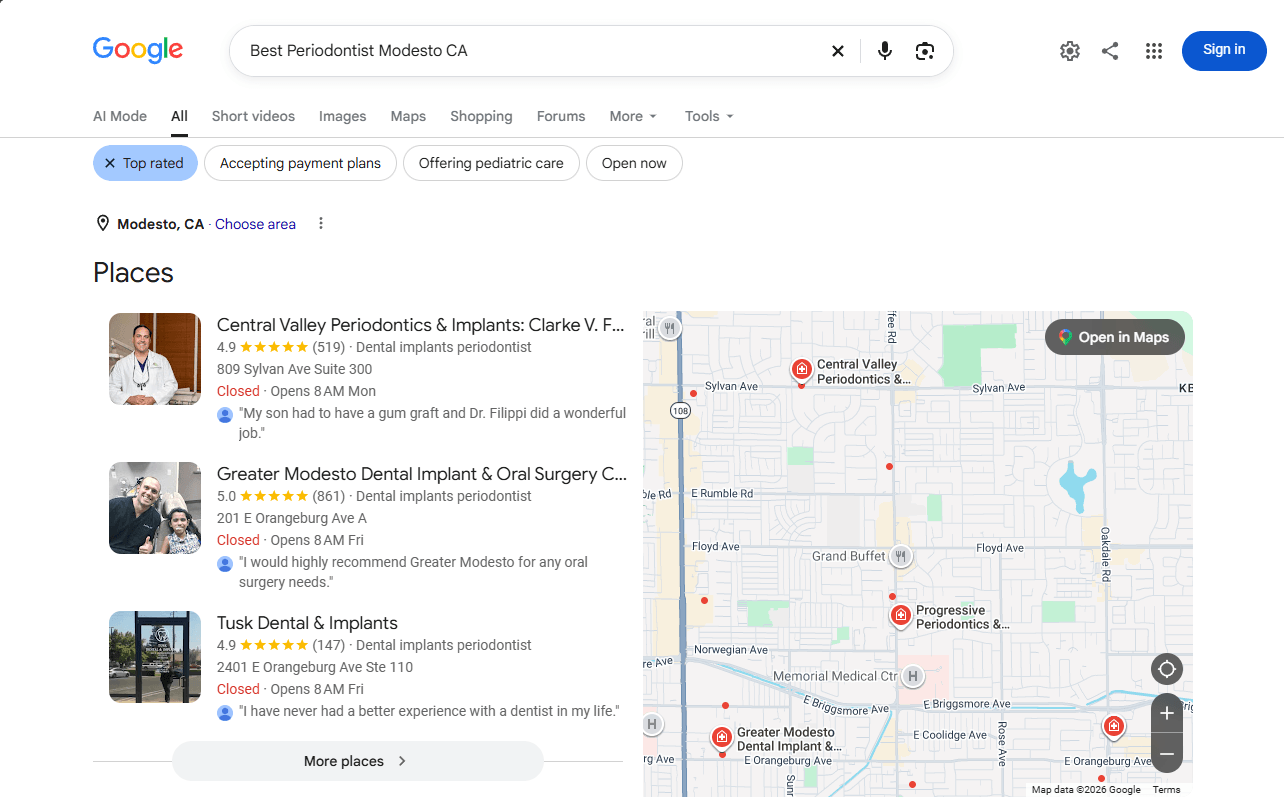The image size is (1284, 799).
Task: Open search by image camera icon
Action: (925, 51)
